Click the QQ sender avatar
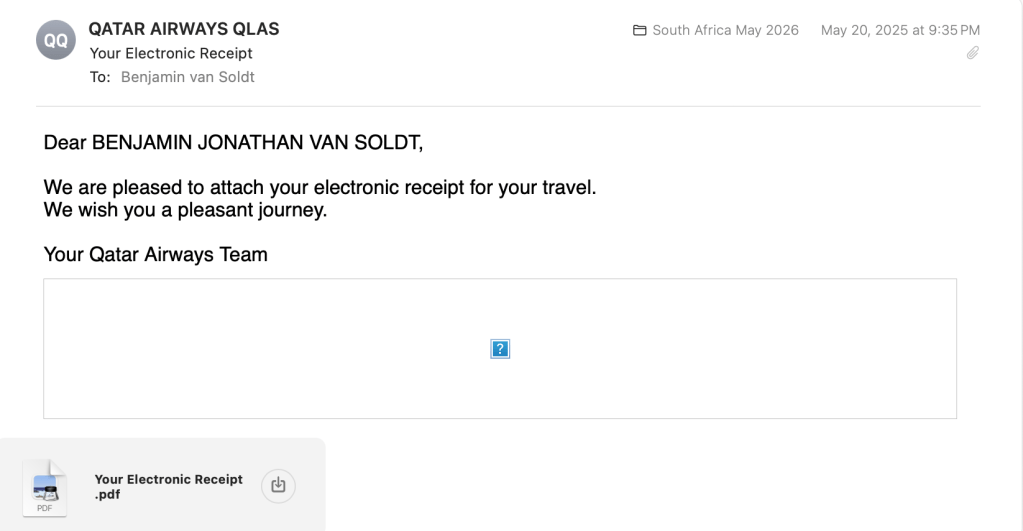Image resolution: width=1023 pixels, height=531 pixels. pos(56,40)
